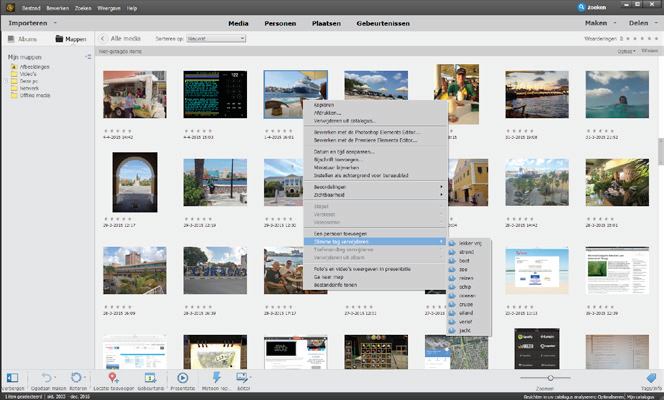Choose Kopiëren from the context menu
Viewport: 664px width, 400px height.
[x=324, y=104]
